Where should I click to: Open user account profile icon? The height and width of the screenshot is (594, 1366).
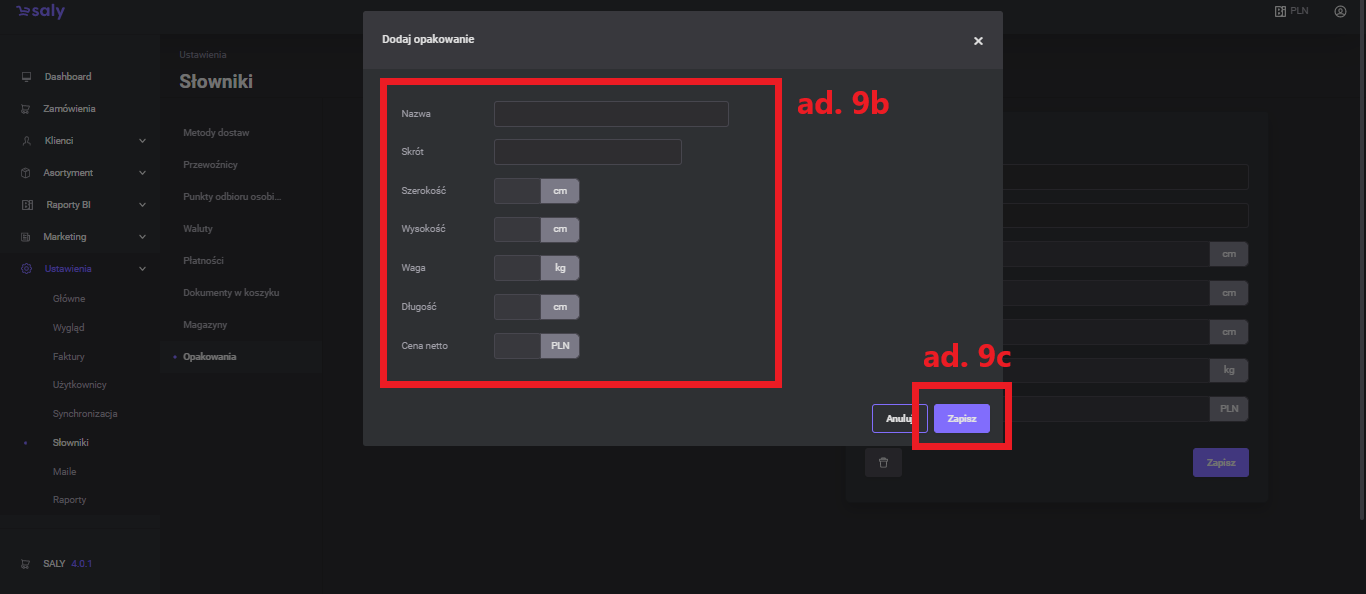coord(1340,12)
